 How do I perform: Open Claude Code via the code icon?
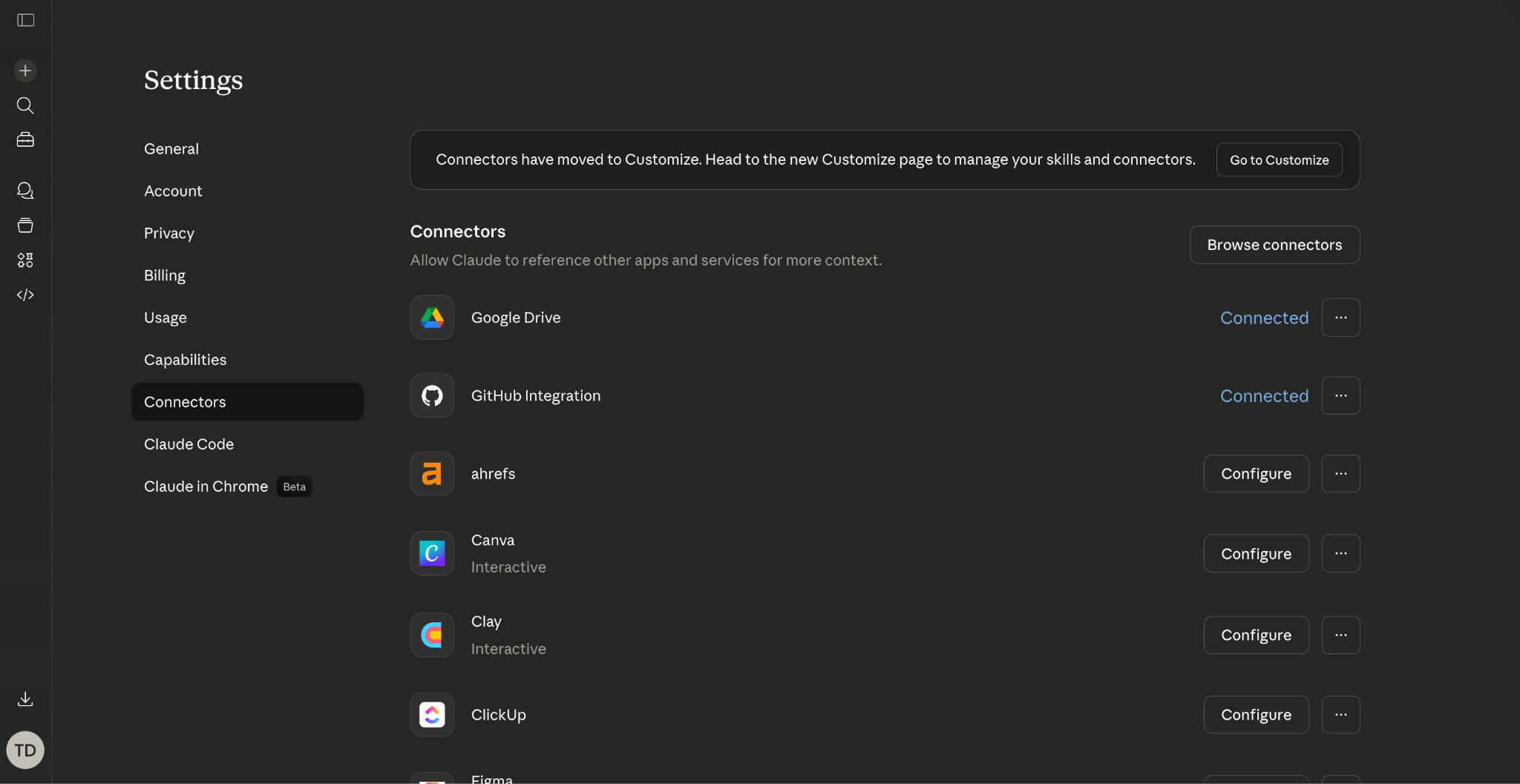pos(25,294)
